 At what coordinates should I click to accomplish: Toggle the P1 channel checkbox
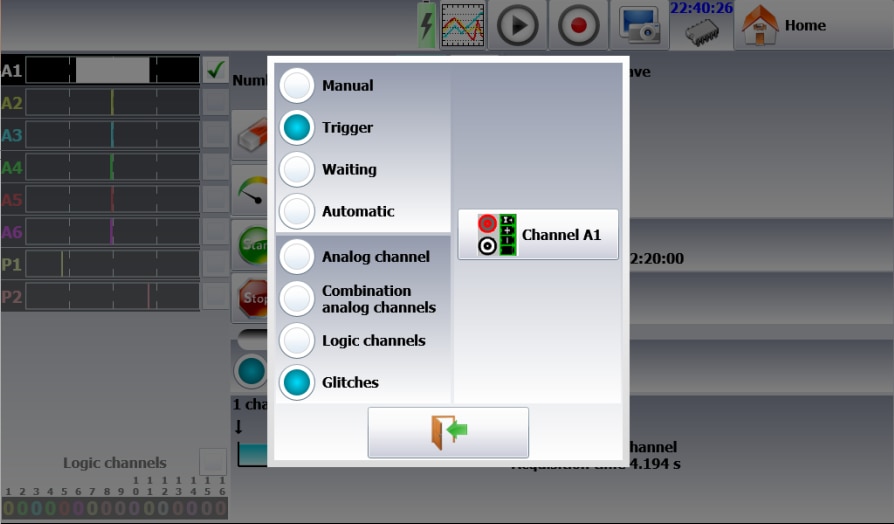[216, 264]
